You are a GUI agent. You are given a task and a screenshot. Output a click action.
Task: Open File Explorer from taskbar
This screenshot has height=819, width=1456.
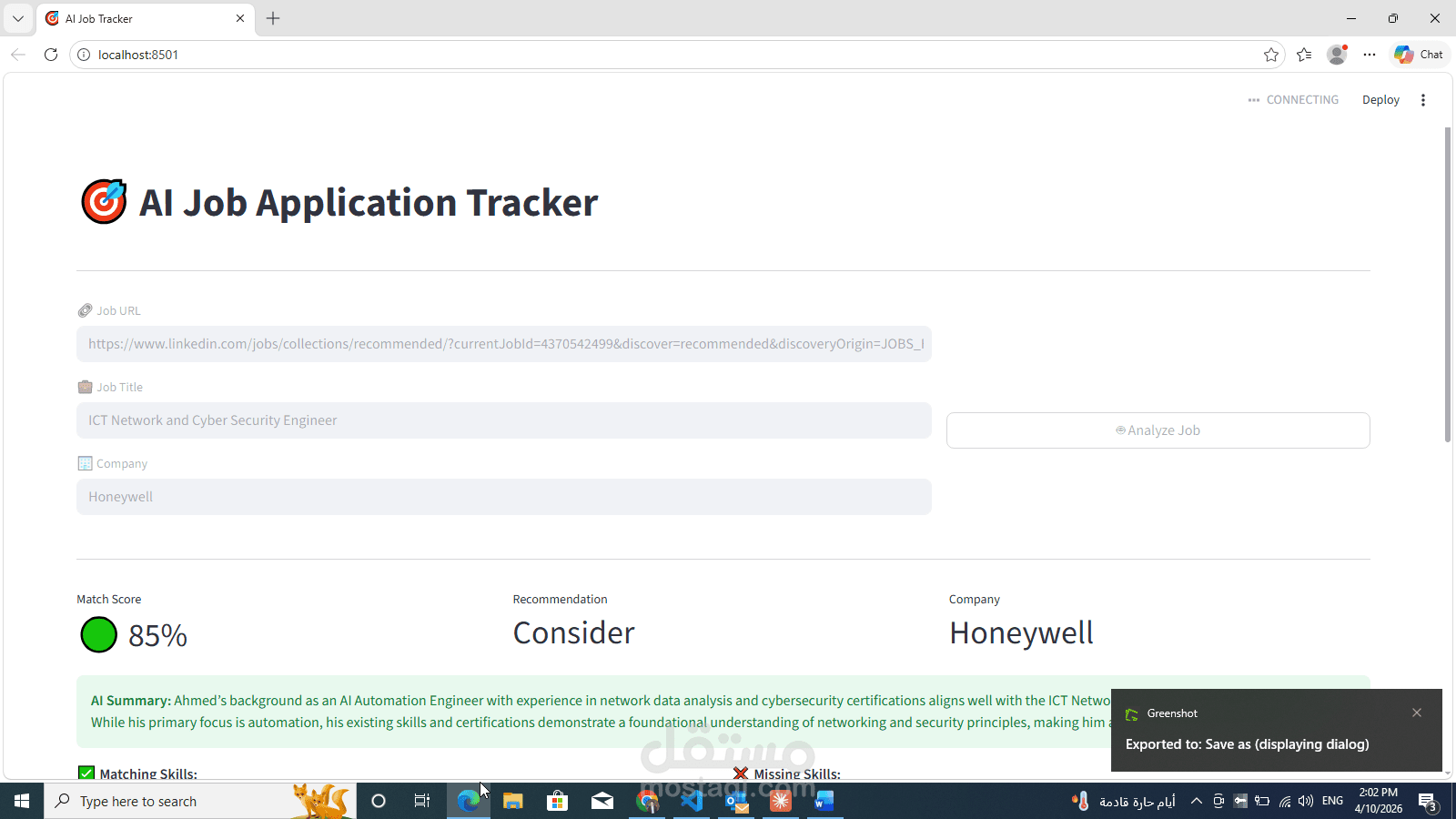[513, 801]
